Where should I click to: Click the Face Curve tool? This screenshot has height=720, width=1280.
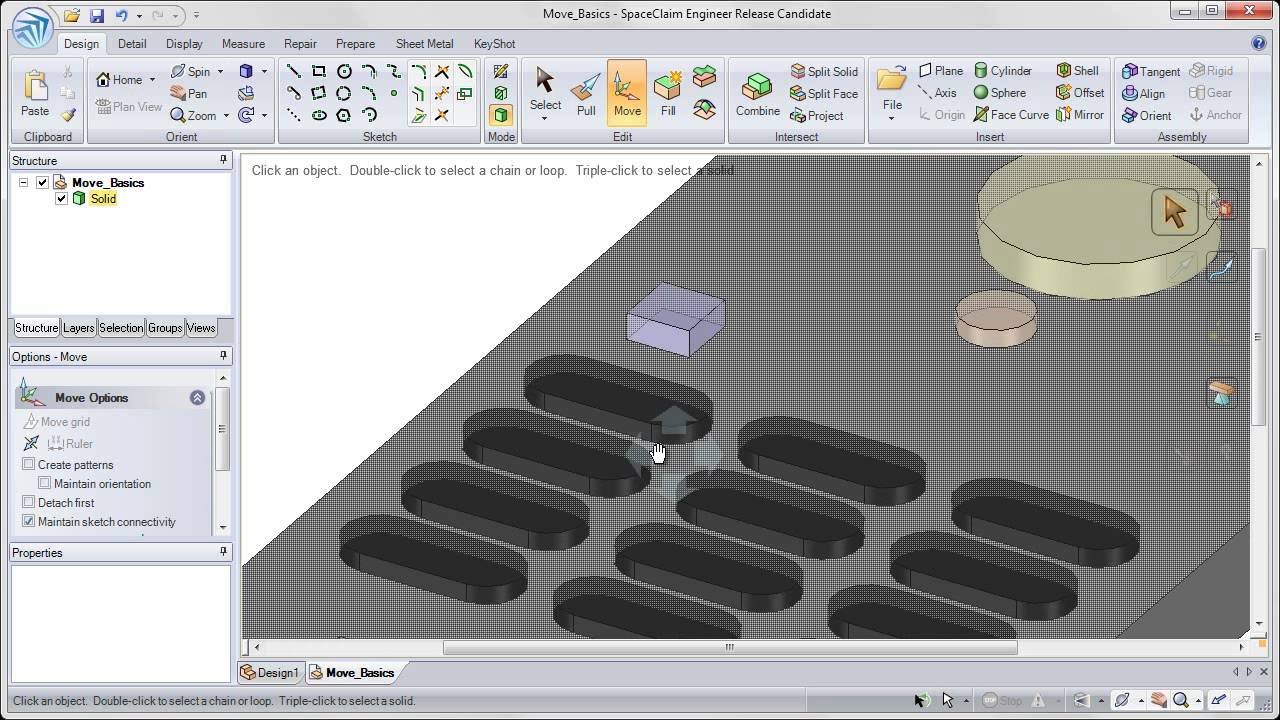pyautogui.click(x=1011, y=115)
